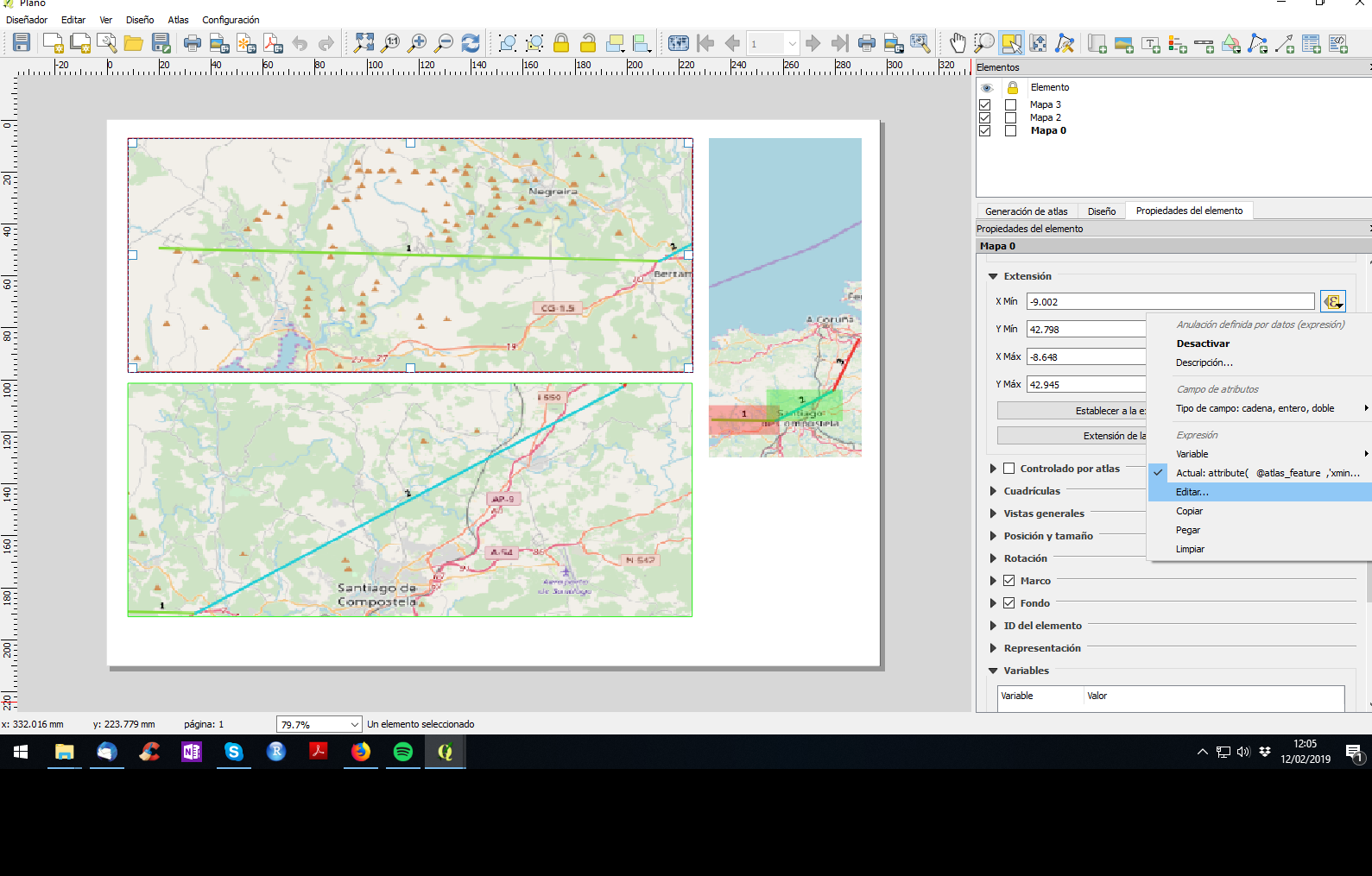Choose Limpiar in the context menu

[x=1260, y=549]
